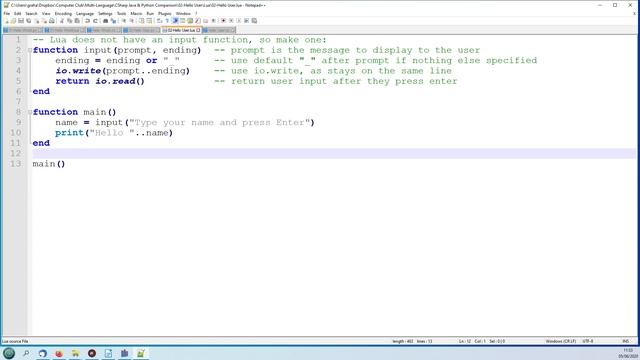Open the Plugins menu

click(165, 13)
